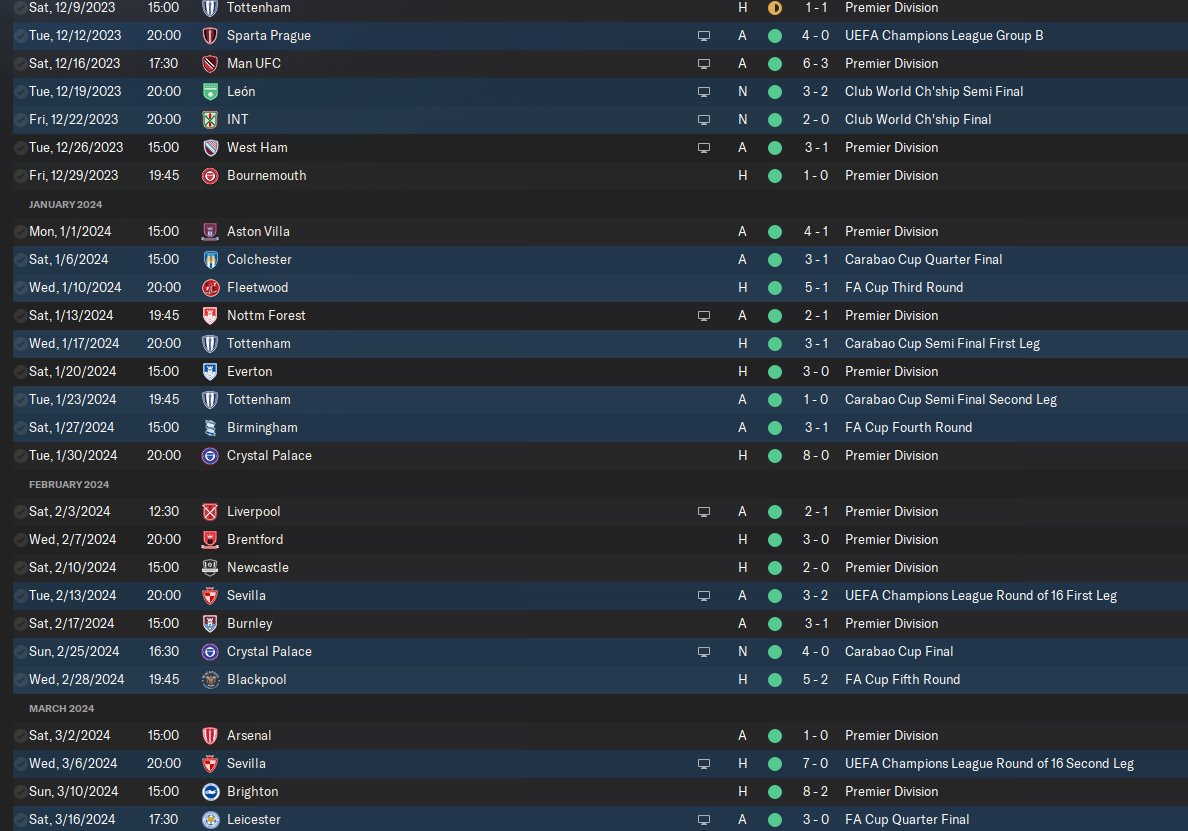The width and height of the screenshot is (1188, 831).
Task: Collapse the FEBRUARY 2024 section header
Action: pos(69,485)
